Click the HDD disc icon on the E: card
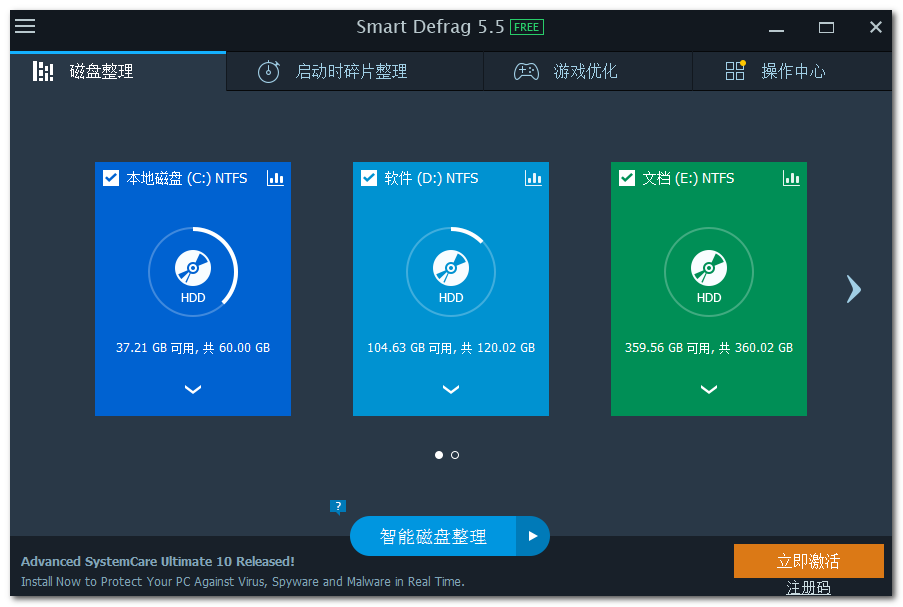 coord(709,268)
